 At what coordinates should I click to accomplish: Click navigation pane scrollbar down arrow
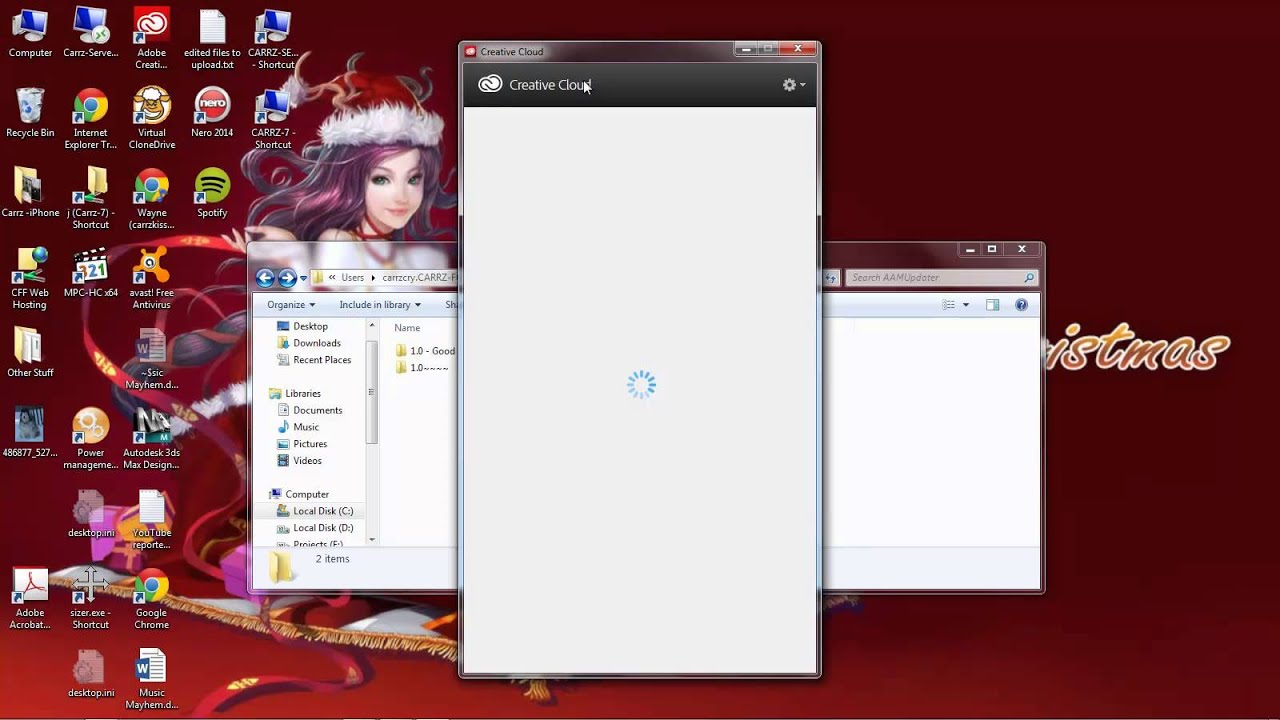372,539
